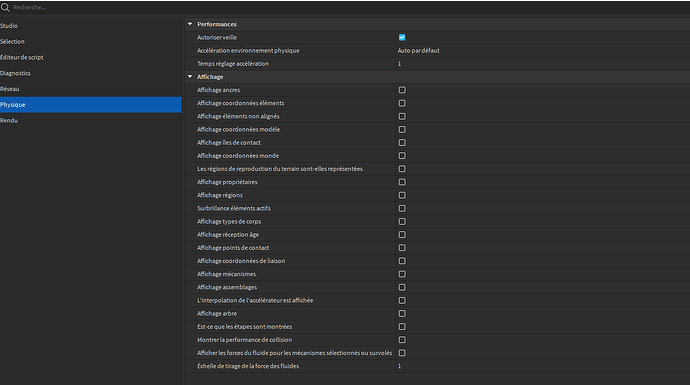Enable Affichage coordonnées de liaison checkbox
690x385 pixels.
click(x=402, y=261)
